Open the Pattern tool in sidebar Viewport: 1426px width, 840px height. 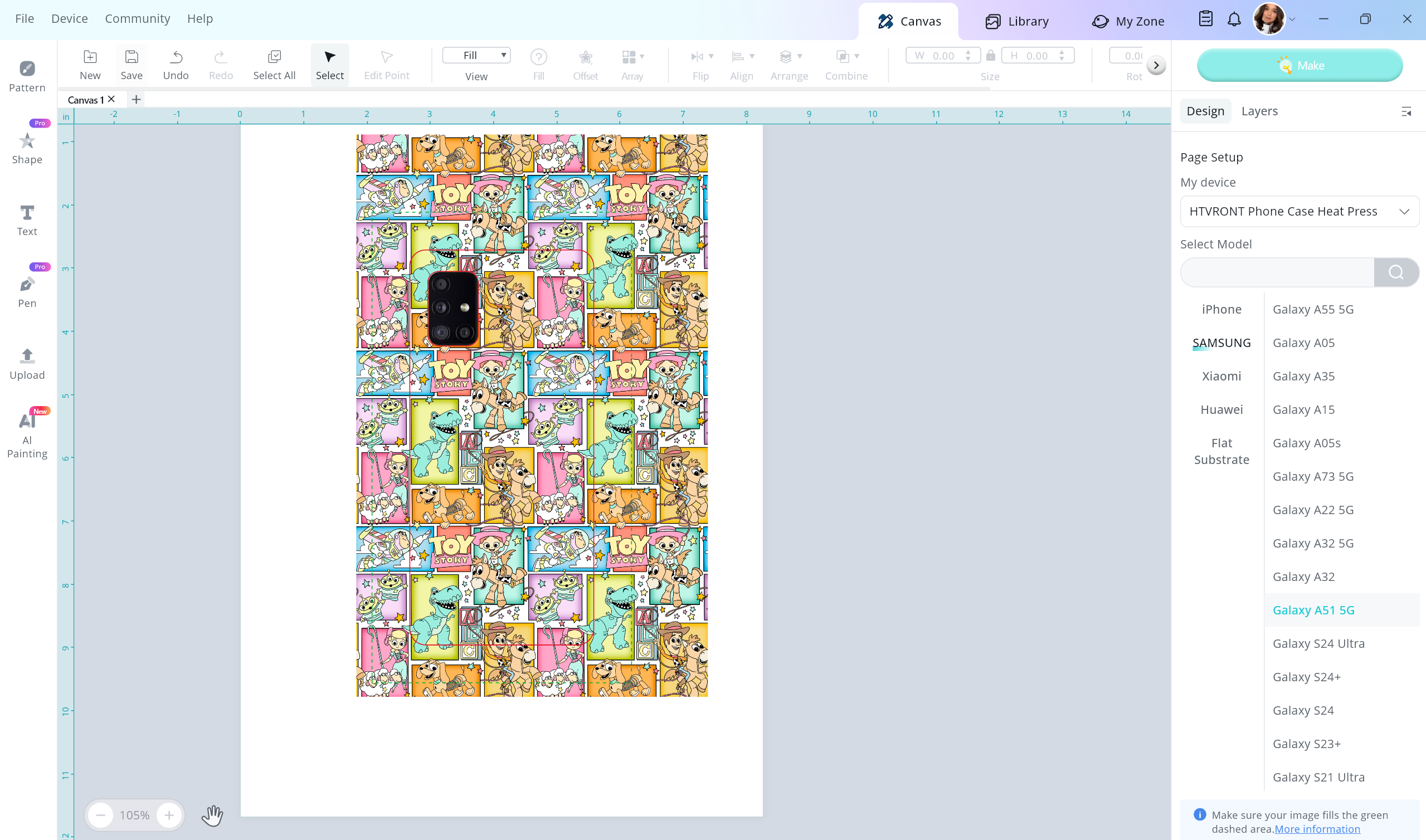27,76
